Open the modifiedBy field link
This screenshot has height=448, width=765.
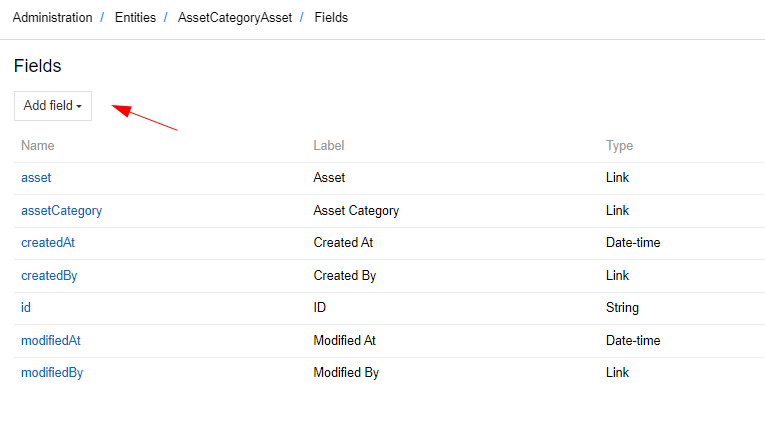[x=52, y=372]
